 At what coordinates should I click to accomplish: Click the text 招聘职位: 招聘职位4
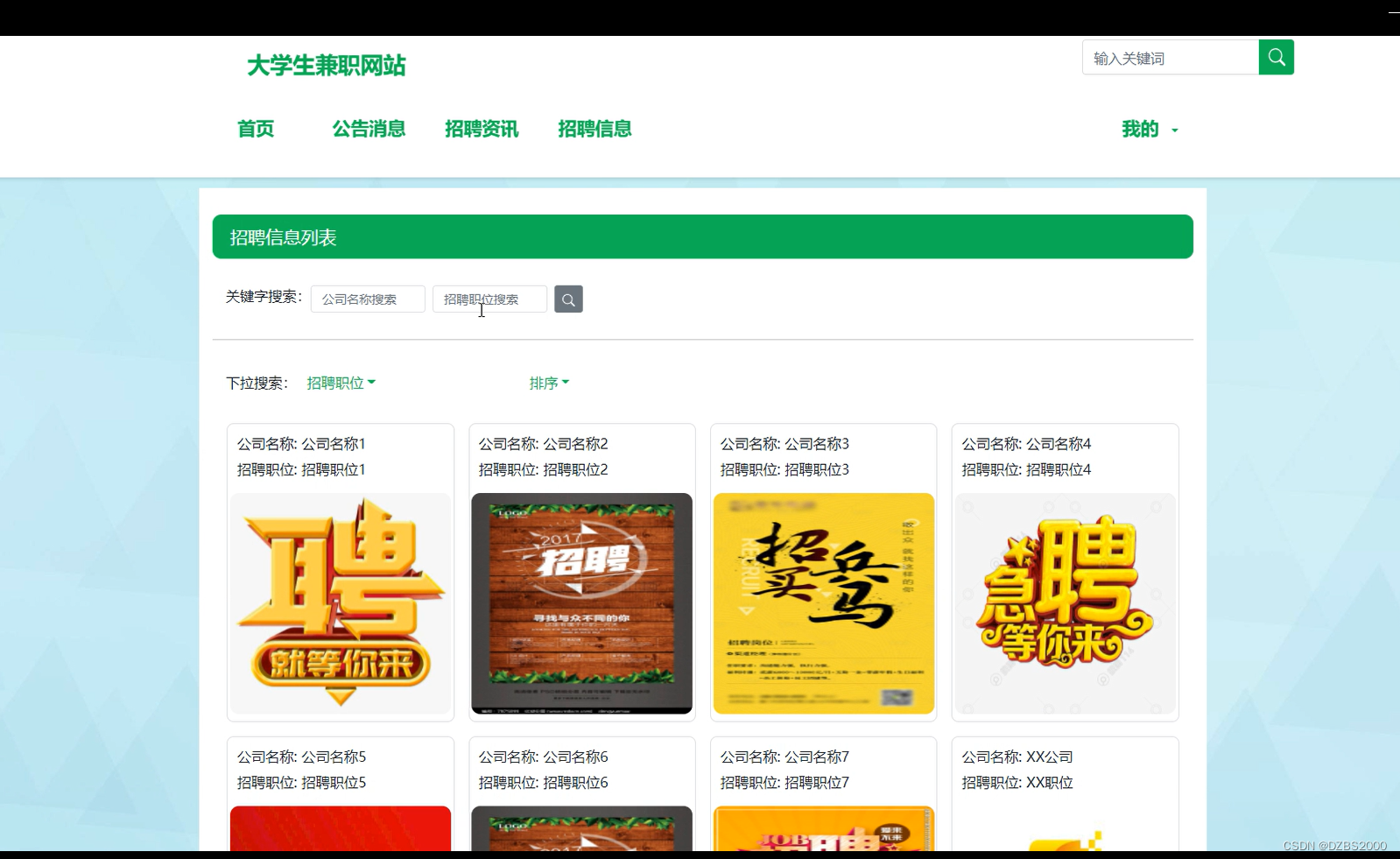coord(1026,469)
